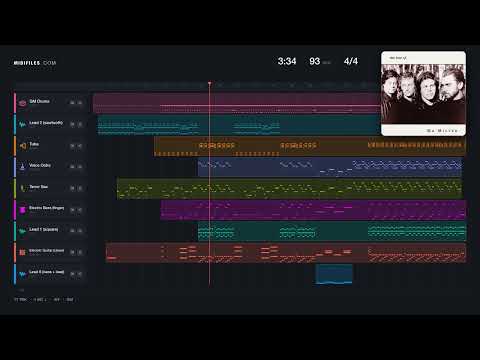The image size is (480, 360).
Task: Solo the GM Drums track
Action: (80, 103)
